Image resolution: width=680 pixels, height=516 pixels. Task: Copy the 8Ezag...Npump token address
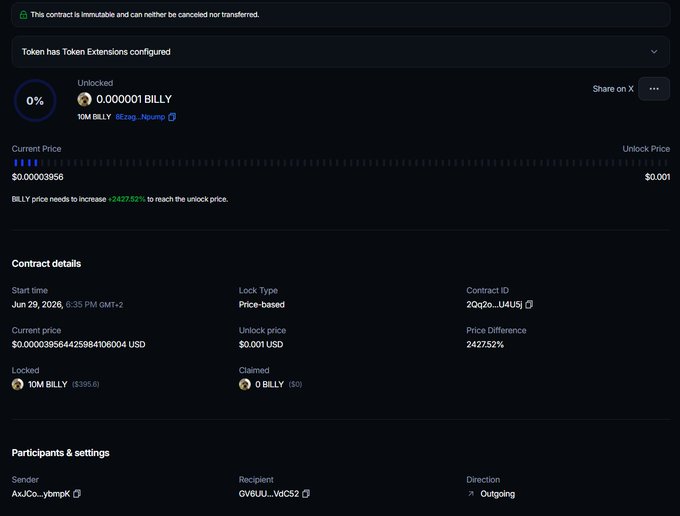click(172, 117)
